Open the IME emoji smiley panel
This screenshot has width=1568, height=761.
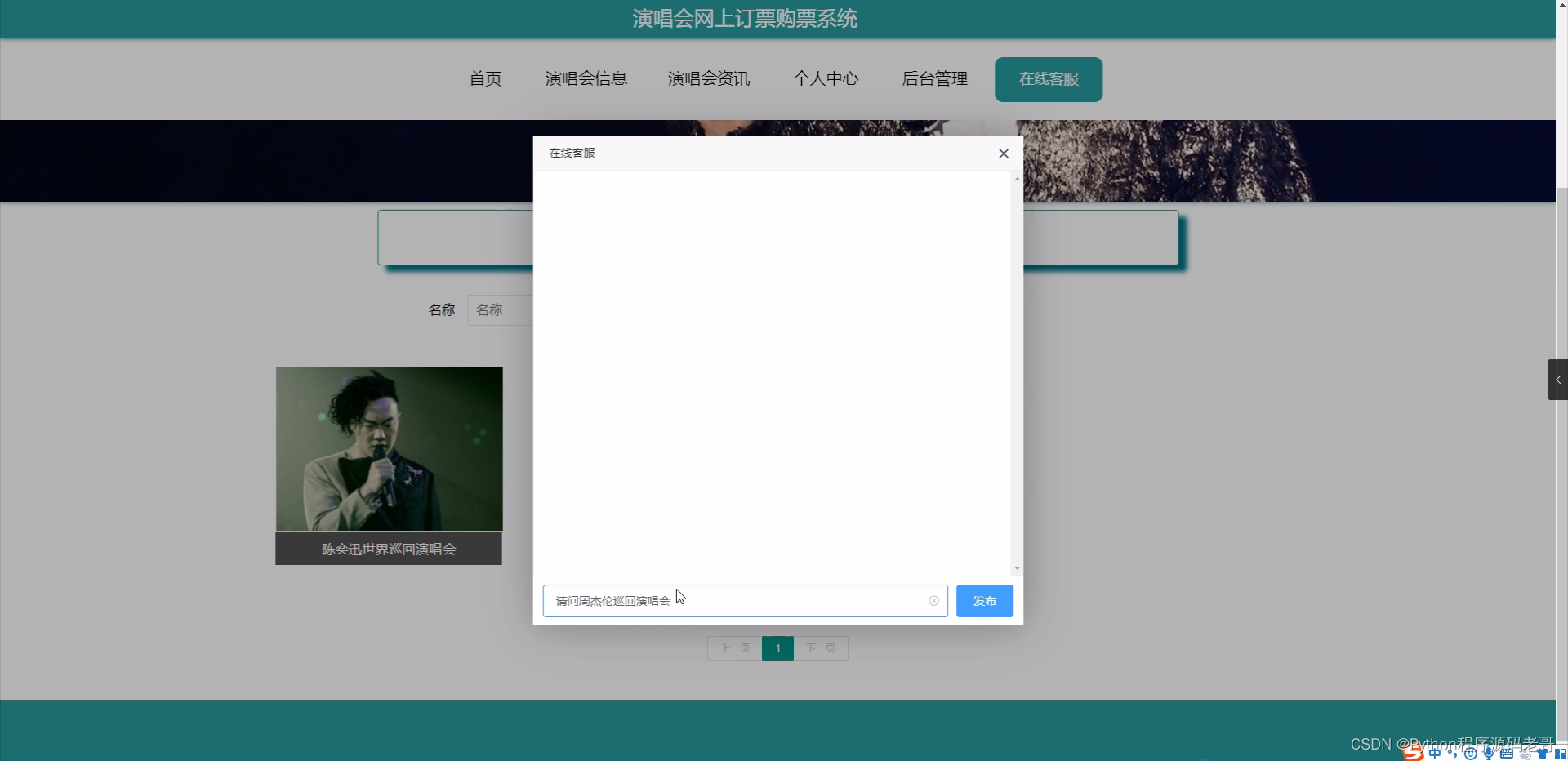[x=1471, y=754]
